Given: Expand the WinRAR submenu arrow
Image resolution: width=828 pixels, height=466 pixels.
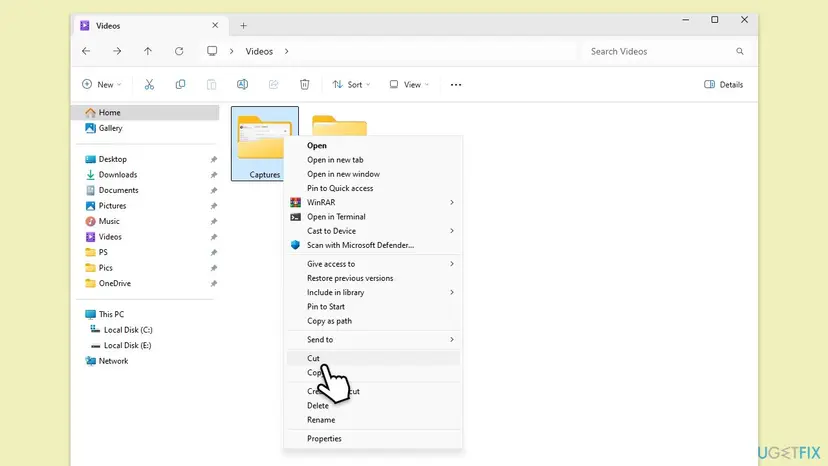Looking at the screenshot, I should click(452, 202).
